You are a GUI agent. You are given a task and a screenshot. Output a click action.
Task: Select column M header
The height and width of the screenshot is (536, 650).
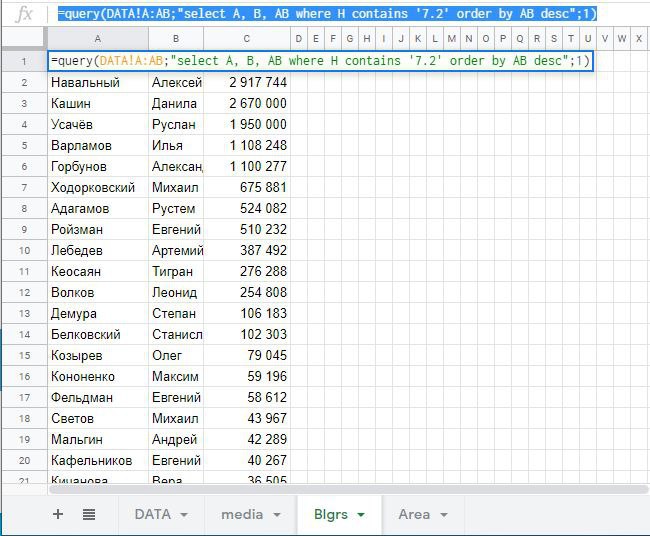tap(452, 39)
